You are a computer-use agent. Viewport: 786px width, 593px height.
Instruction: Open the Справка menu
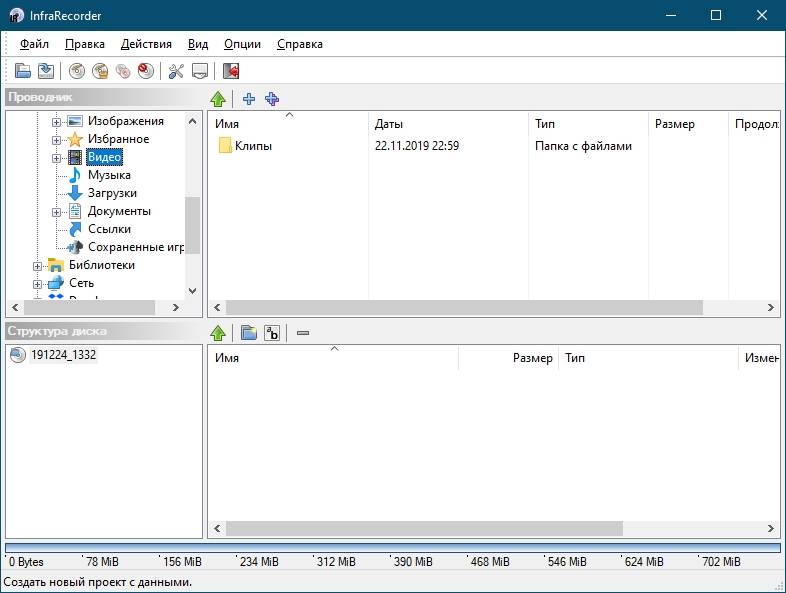click(300, 44)
